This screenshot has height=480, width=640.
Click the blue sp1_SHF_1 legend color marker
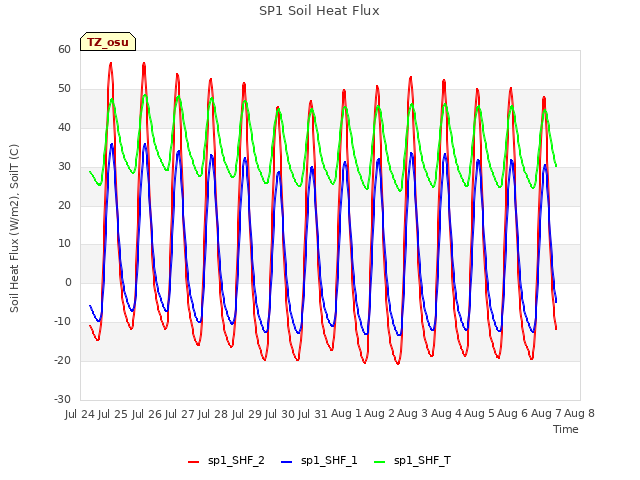pyautogui.click(x=287, y=462)
